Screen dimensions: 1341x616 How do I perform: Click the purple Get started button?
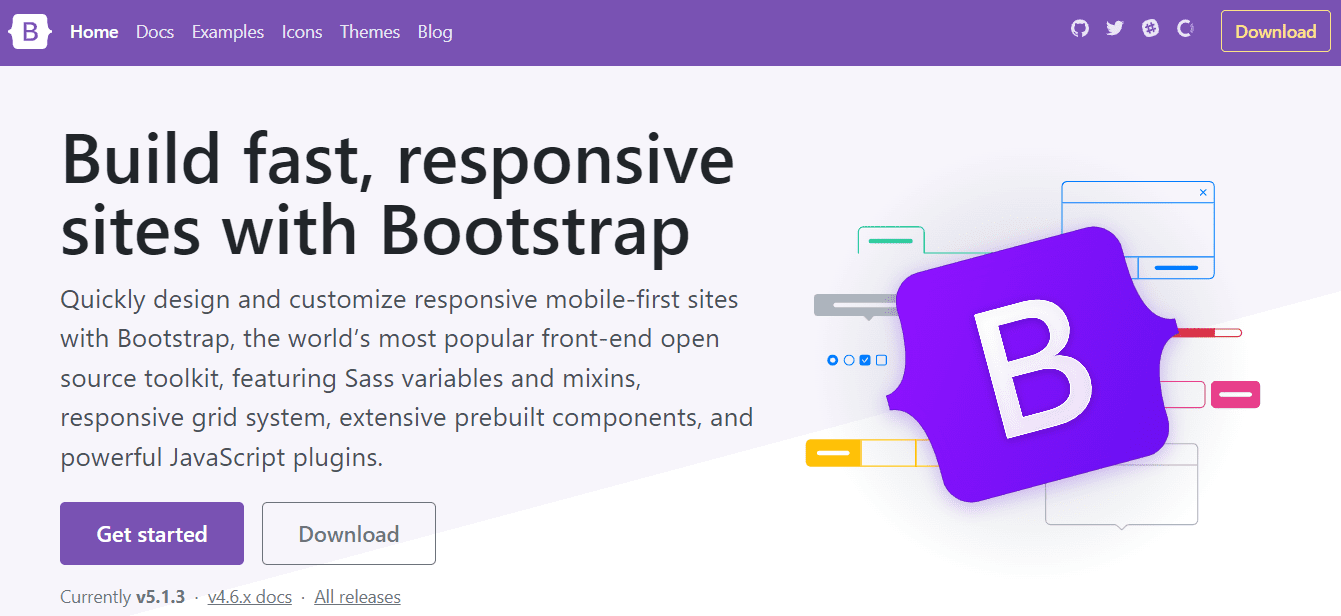pyautogui.click(x=152, y=533)
